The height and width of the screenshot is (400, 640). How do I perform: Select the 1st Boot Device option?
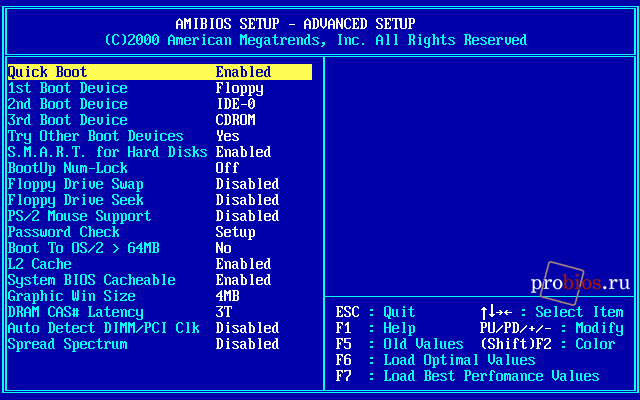click(68, 88)
